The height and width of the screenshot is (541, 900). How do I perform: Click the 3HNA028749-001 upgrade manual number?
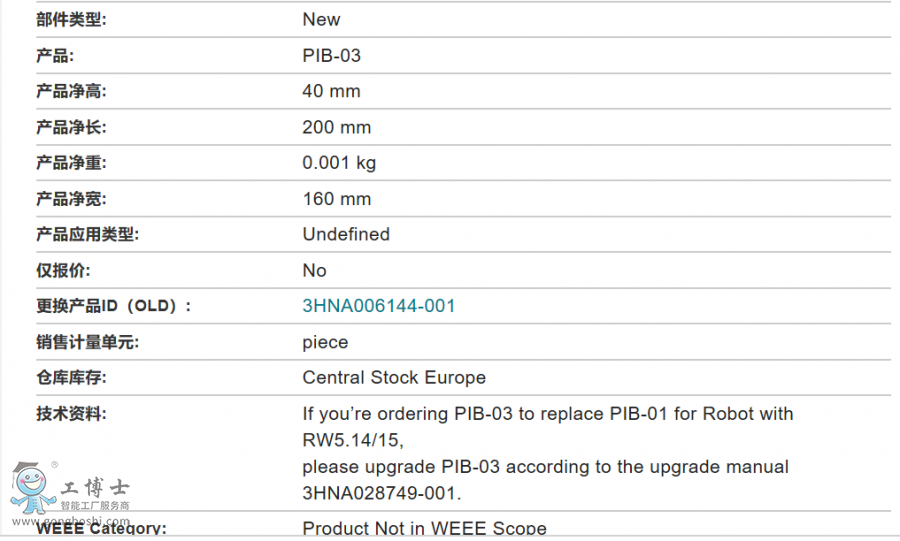pos(380,493)
